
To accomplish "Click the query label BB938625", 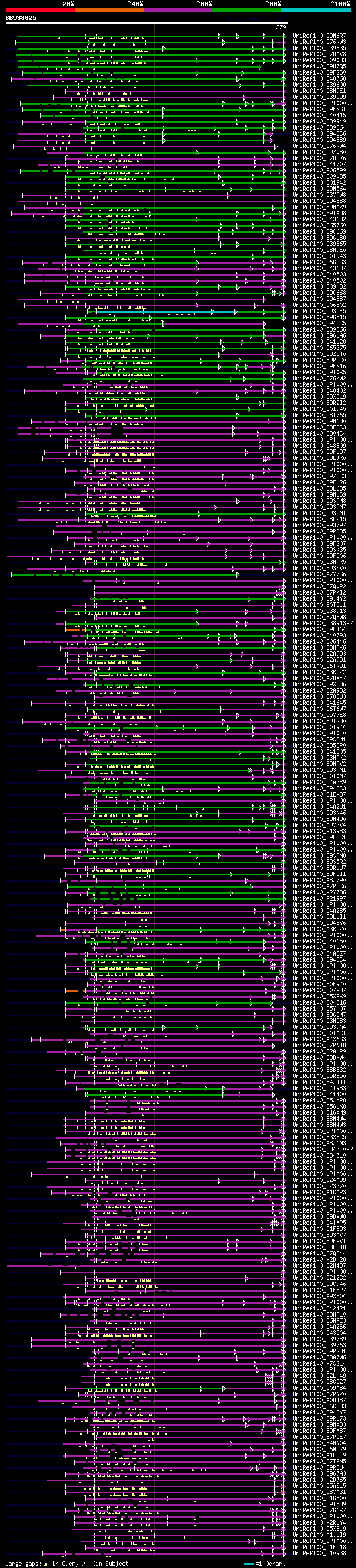I will pos(21,18).
